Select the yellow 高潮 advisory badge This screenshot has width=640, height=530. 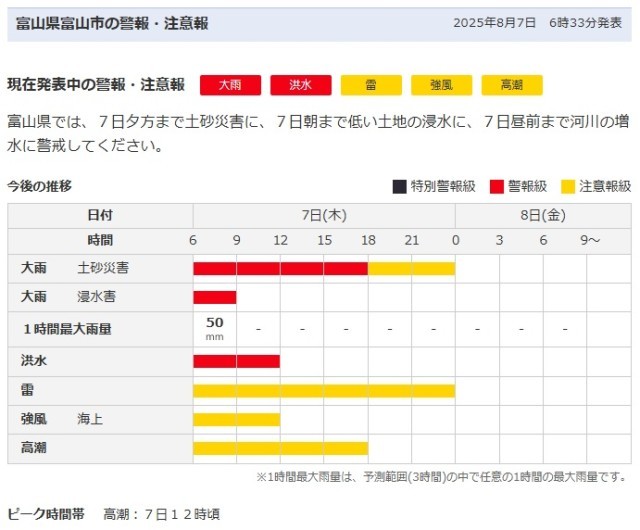point(511,85)
